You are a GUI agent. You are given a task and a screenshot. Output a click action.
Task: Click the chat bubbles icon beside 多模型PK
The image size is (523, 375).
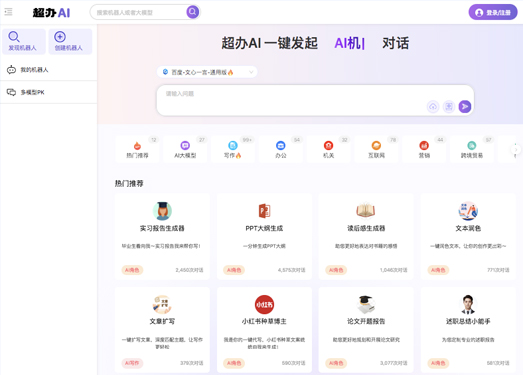[x=11, y=92]
